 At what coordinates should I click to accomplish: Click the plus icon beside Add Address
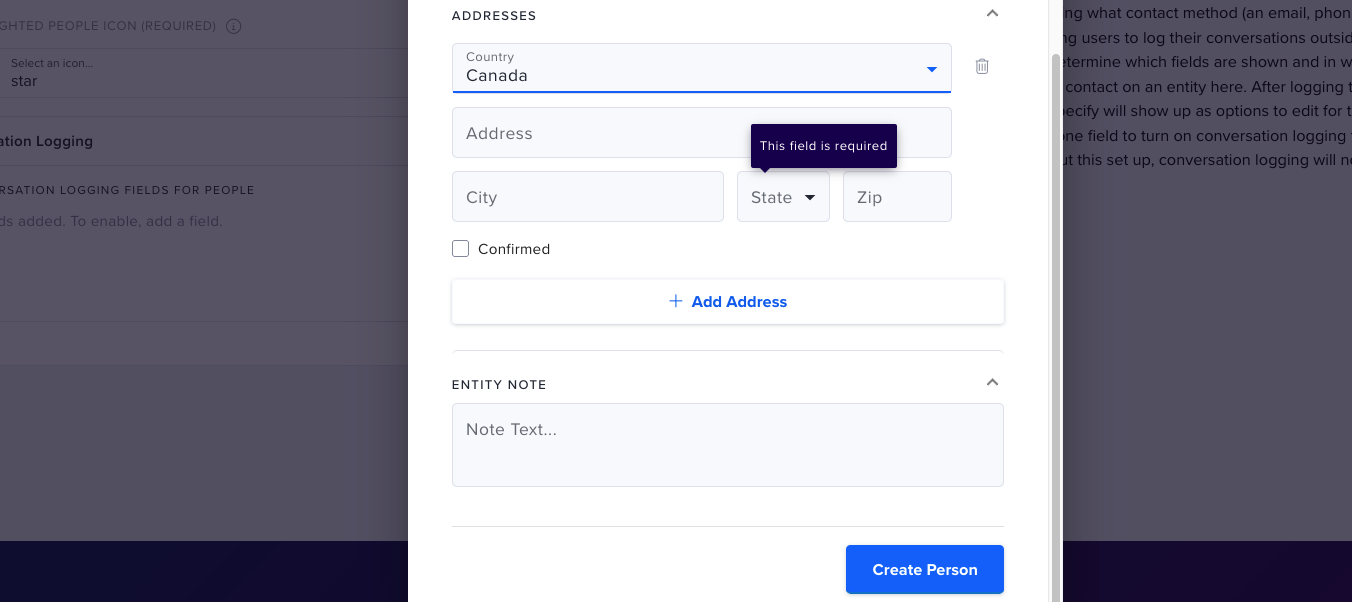pyautogui.click(x=675, y=301)
